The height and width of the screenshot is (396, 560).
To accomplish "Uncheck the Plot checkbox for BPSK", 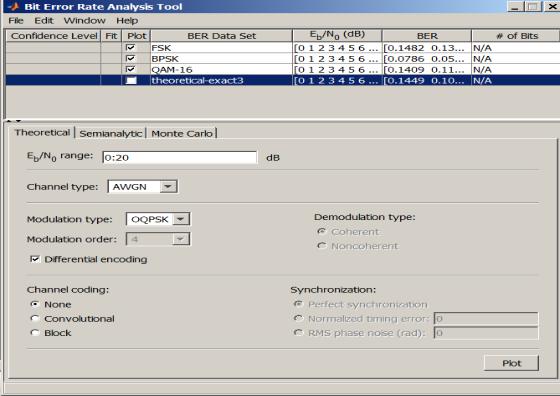I will (x=131, y=58).
